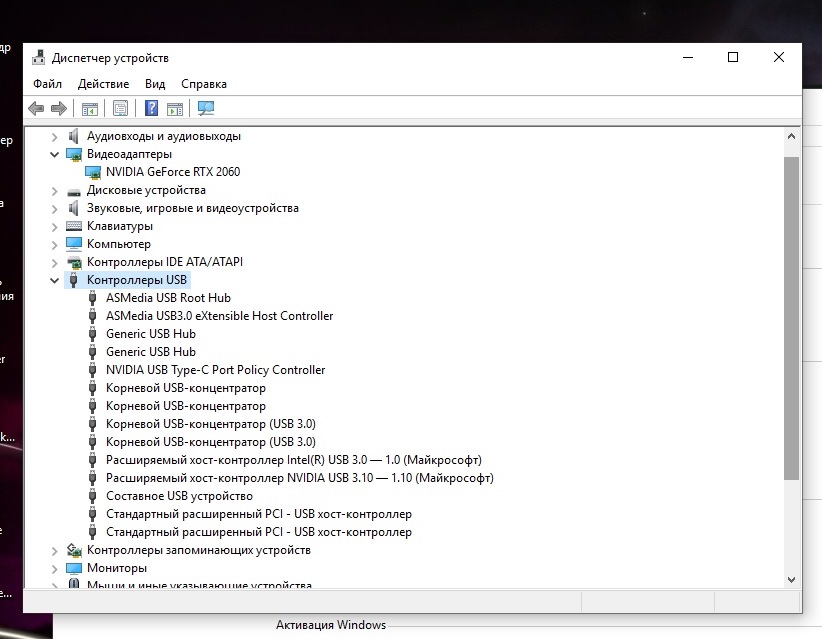Expand Контроллеры запоминающих устройств node
822x639 pixels.
click(55, 551)
